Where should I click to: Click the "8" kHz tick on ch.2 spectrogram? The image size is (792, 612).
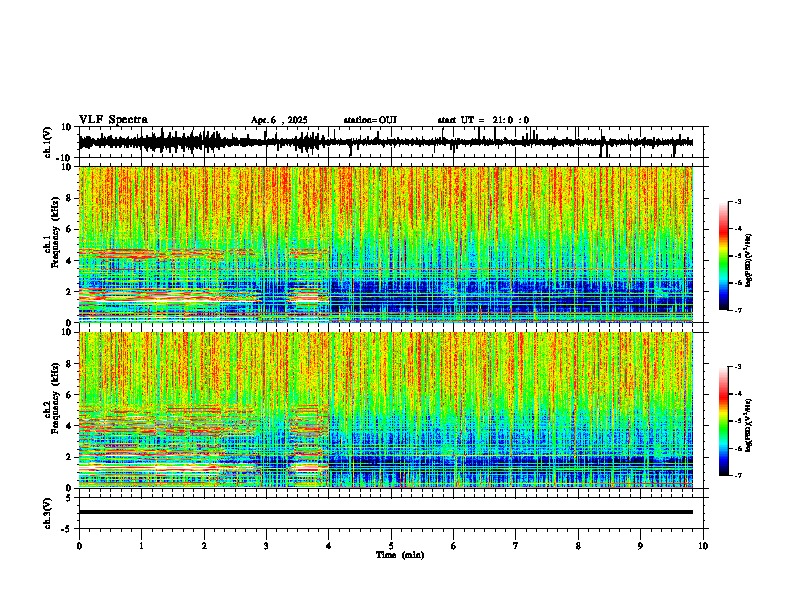pos(70,364)
